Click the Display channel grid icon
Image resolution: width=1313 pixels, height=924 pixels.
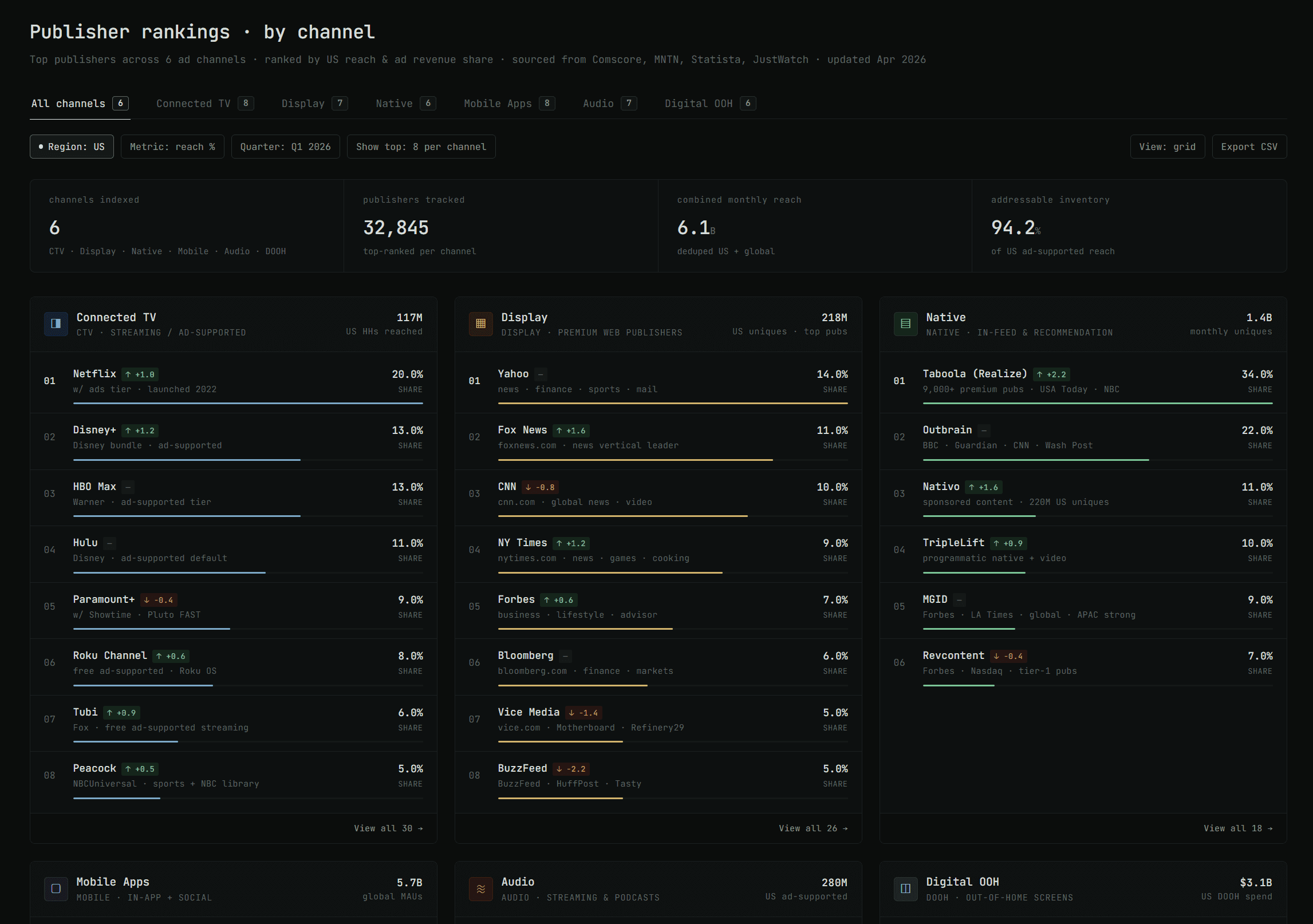(x=481, y=324)
